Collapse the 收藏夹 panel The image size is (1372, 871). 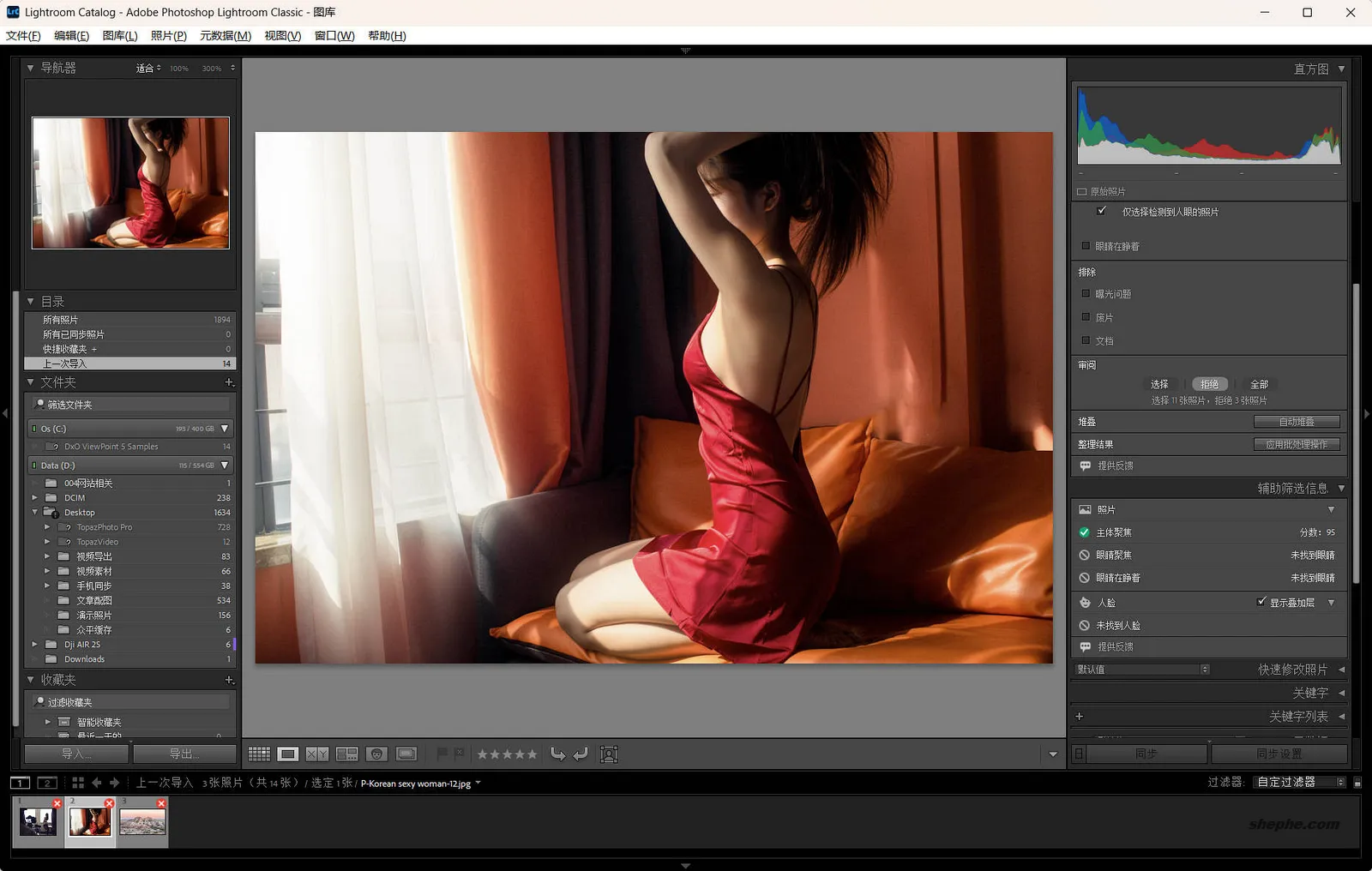click(x=31, y=680)
